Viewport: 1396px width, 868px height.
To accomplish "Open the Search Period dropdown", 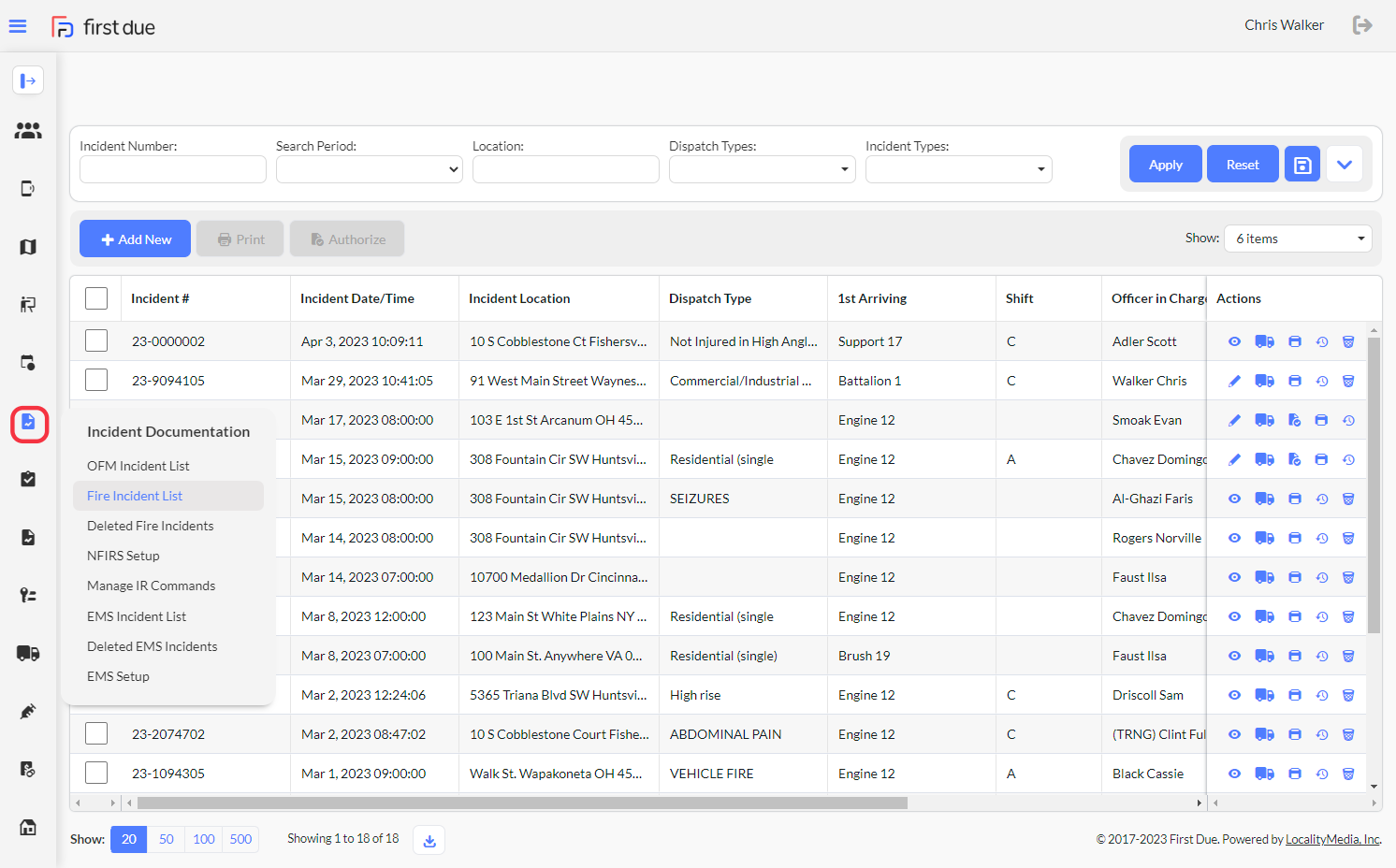I will tap(370, 169).
